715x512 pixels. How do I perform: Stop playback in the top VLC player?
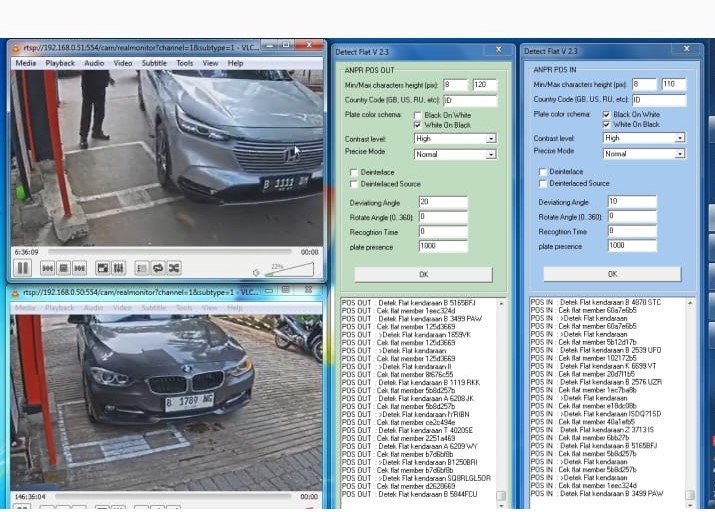point(63,268)
